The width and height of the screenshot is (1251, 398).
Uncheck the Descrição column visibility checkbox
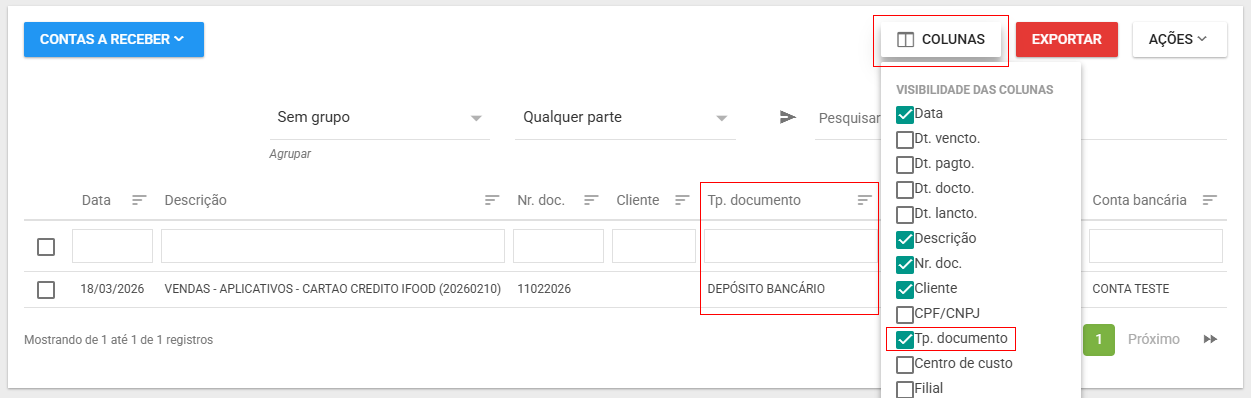905,239
